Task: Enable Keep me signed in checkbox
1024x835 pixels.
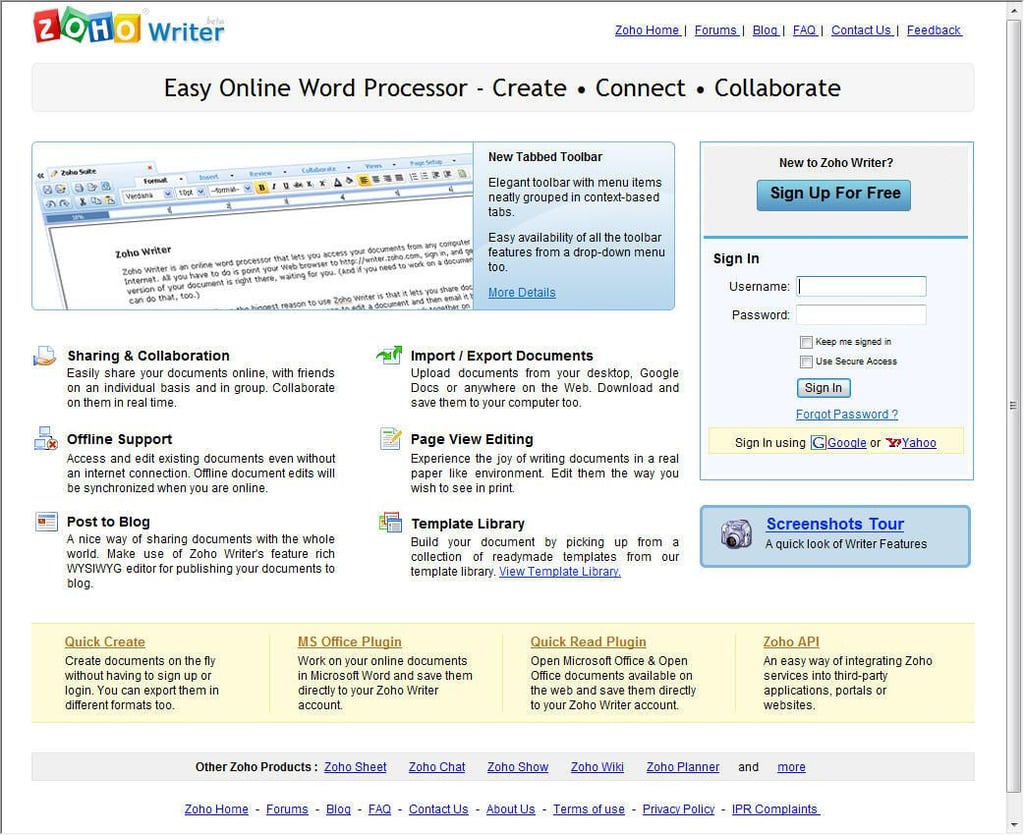Action: tap(807, 343)
